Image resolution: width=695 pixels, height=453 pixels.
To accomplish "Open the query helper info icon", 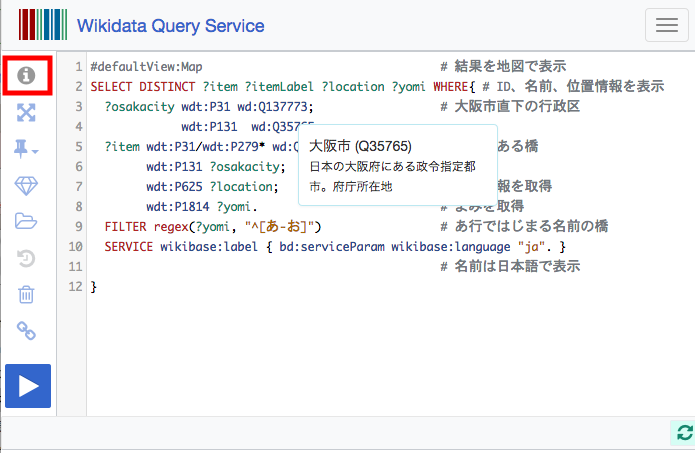I will pyautogui.click(x=26, y=75).
